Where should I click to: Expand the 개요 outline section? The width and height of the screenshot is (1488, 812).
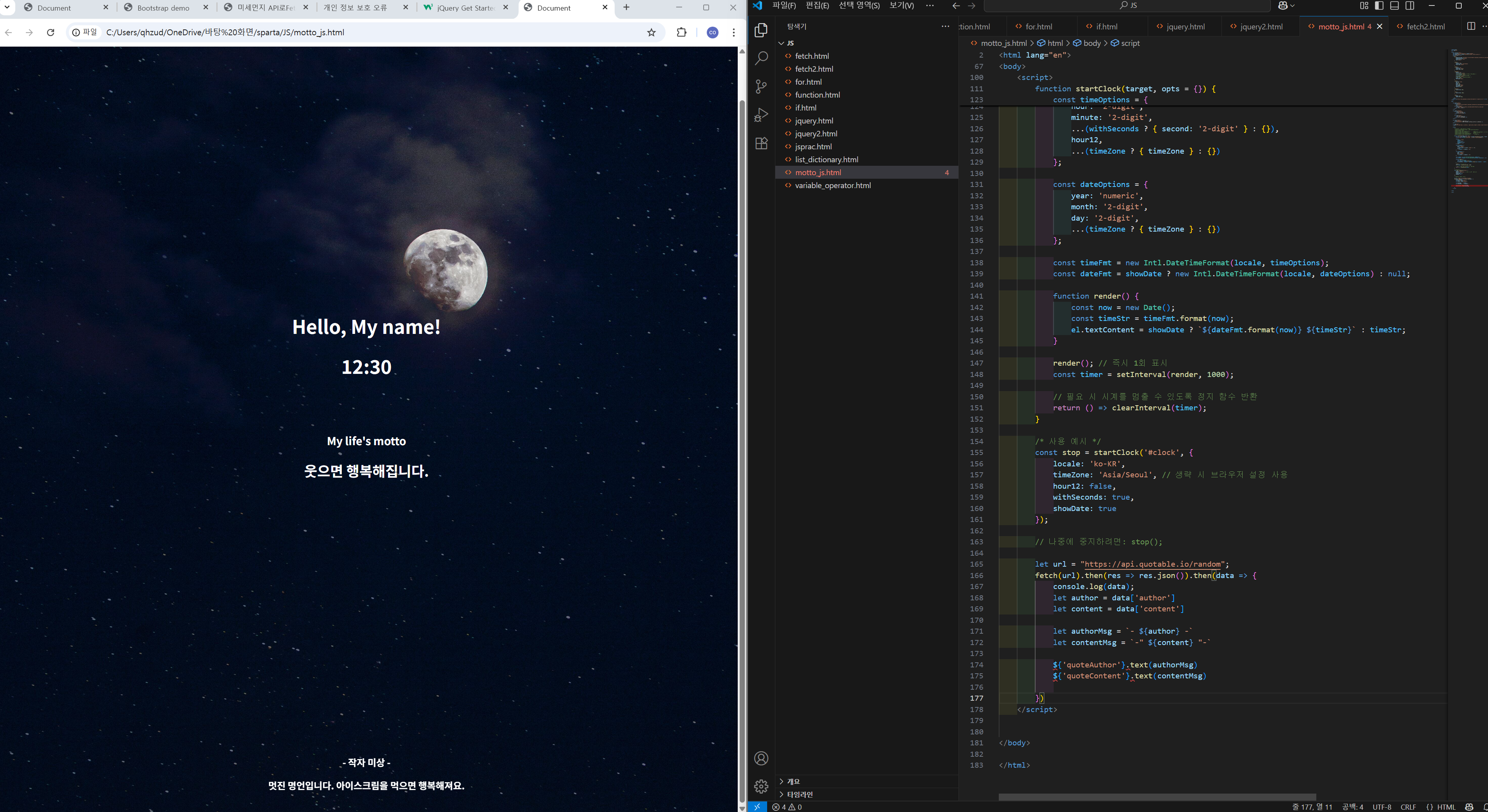point(866,781)
